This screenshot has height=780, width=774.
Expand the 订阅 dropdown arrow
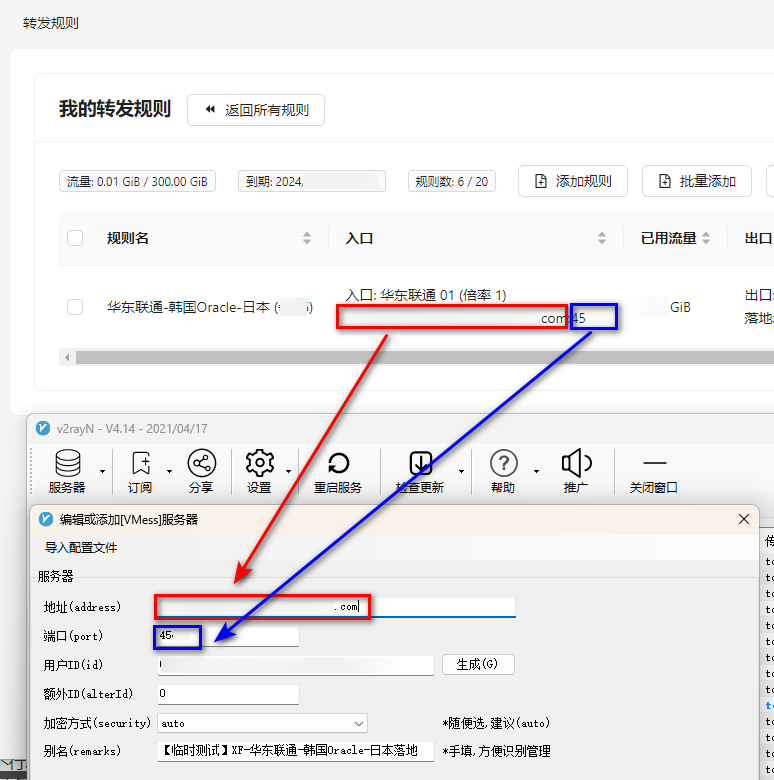170,471
